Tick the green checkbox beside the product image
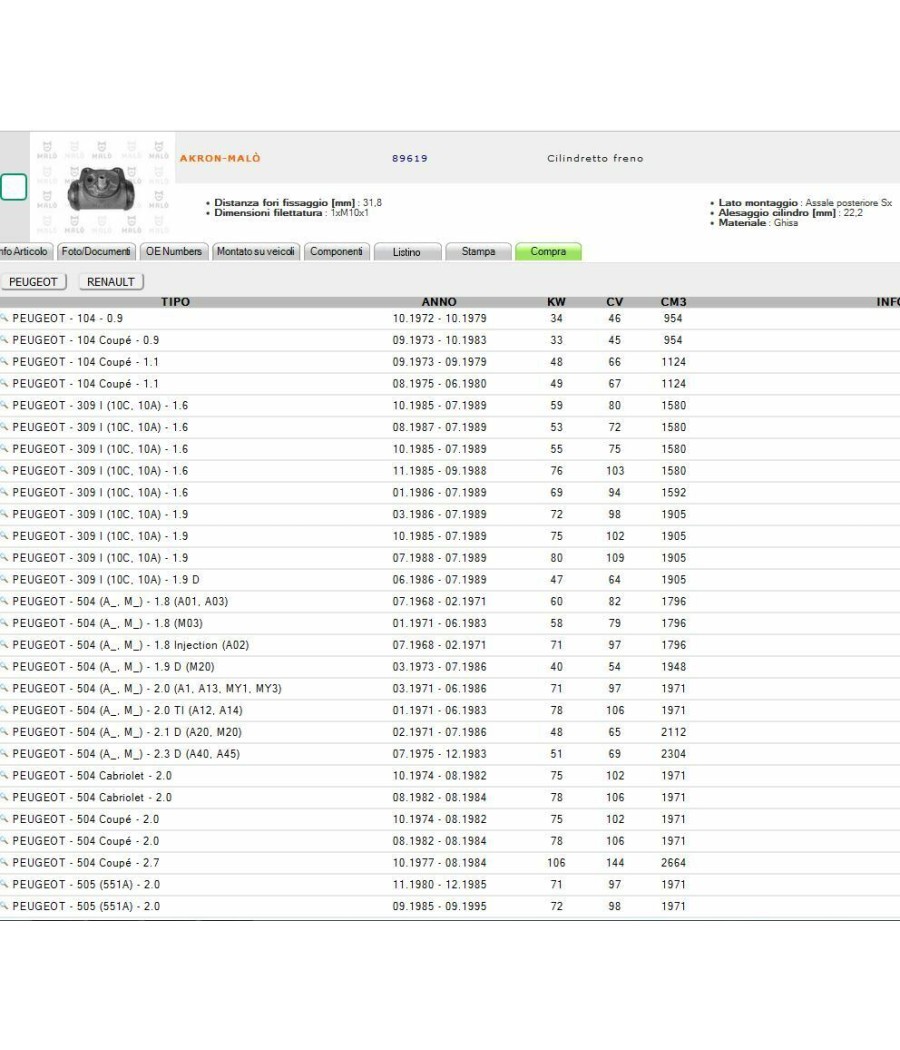This screenshot has height=1050, width=900. tap(13, 187)
